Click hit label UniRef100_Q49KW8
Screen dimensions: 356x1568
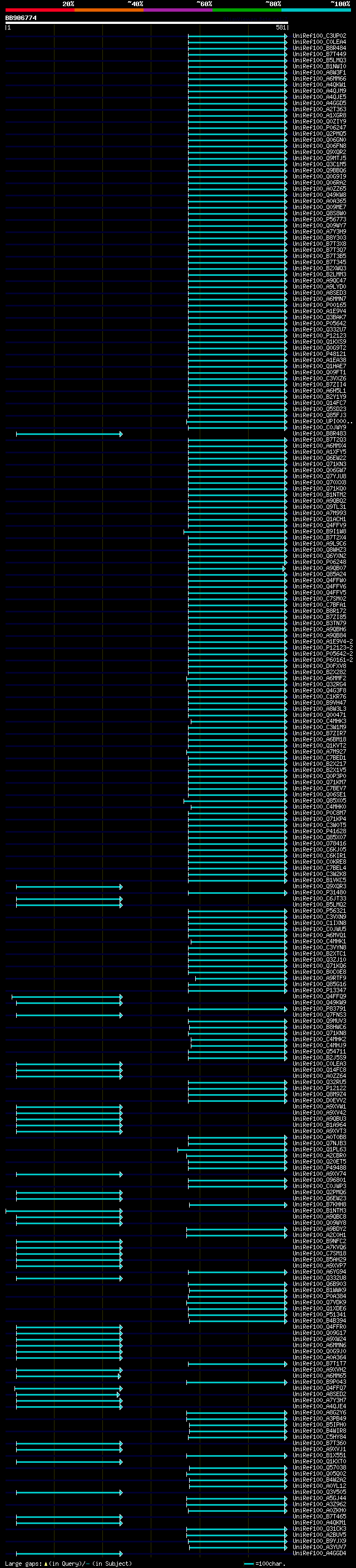[319, 195]
